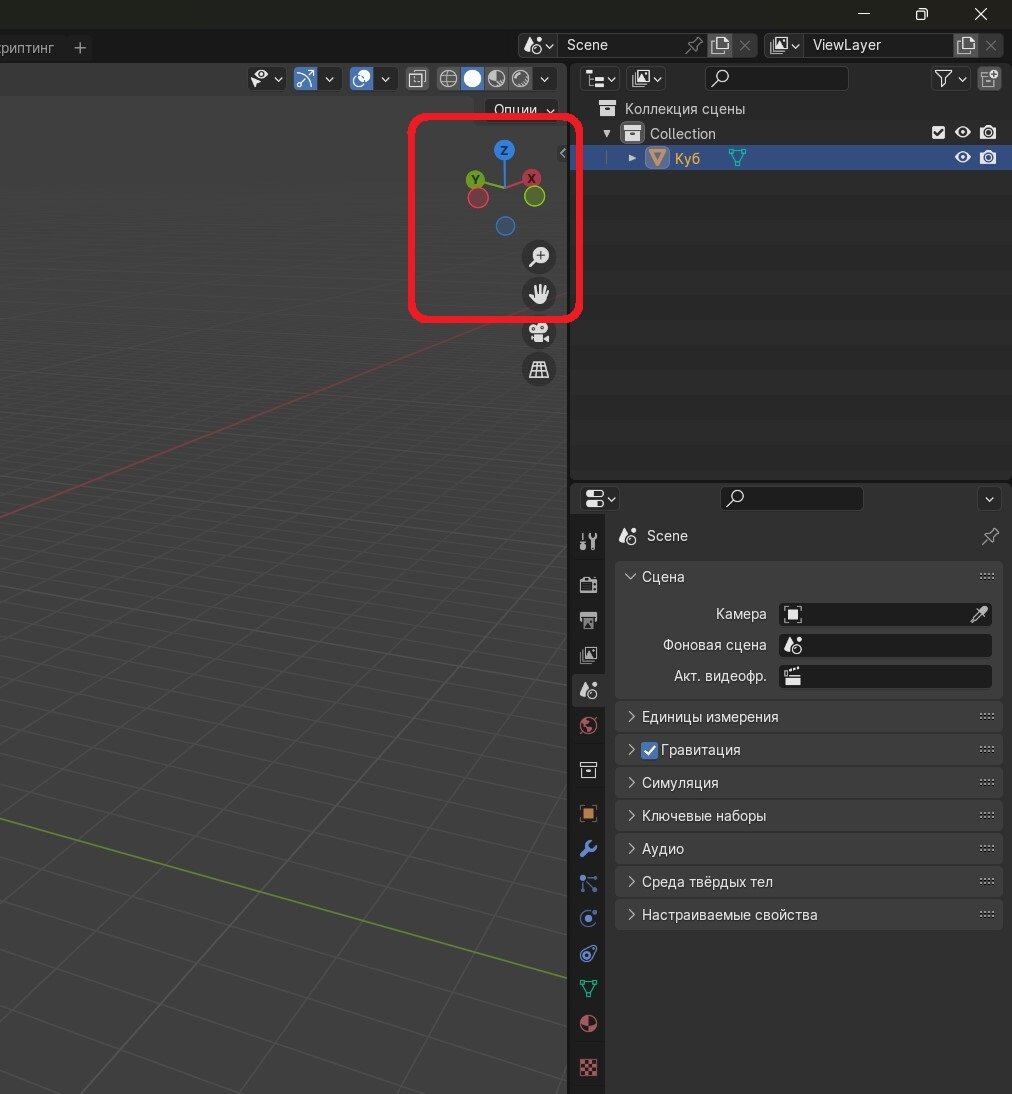Open the Render properties tab icon
Viewport: 1012px width, 1094px height.
tap(589, 585)
